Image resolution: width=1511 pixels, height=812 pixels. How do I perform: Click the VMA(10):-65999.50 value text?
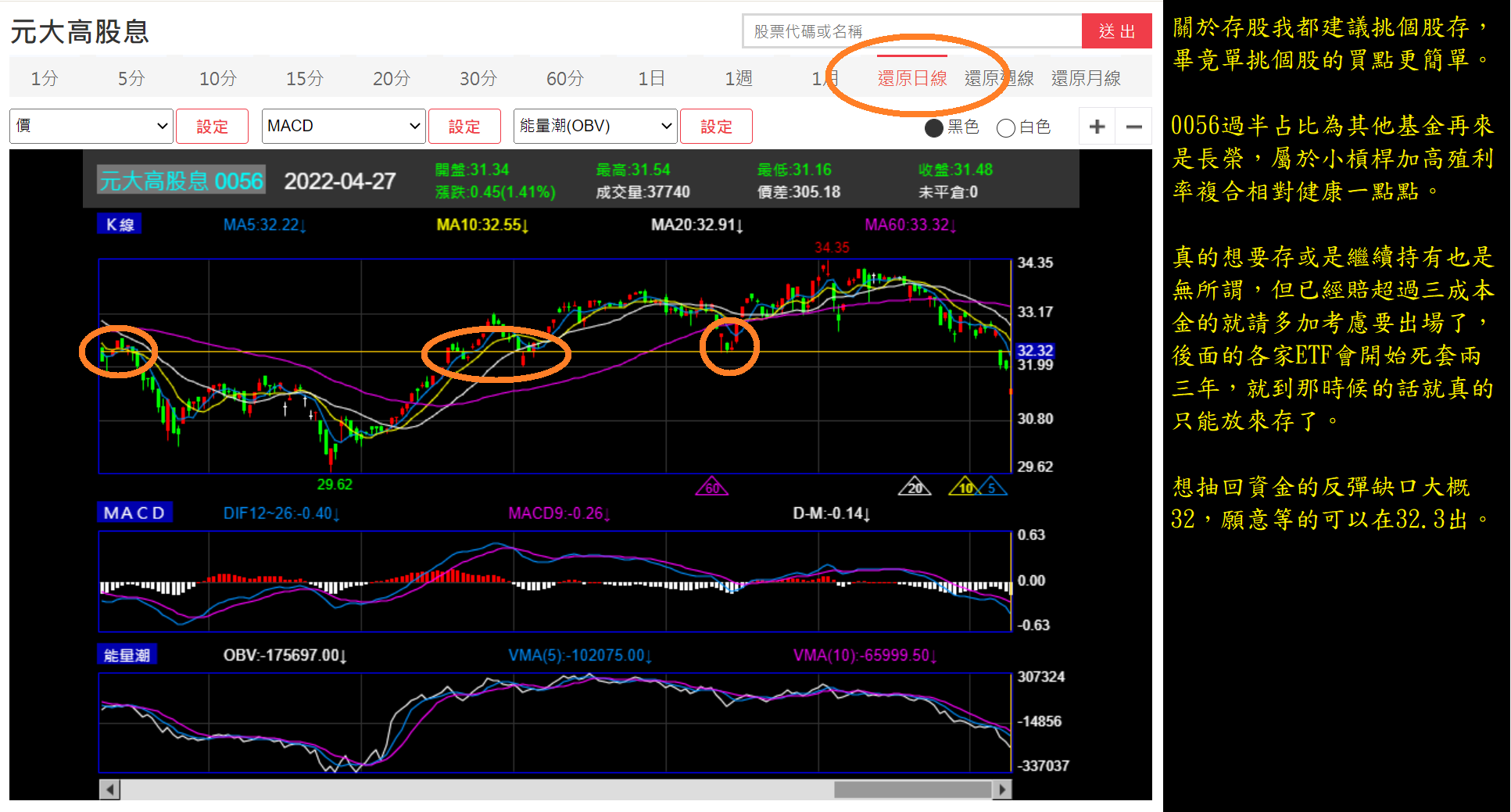[865, 655]
